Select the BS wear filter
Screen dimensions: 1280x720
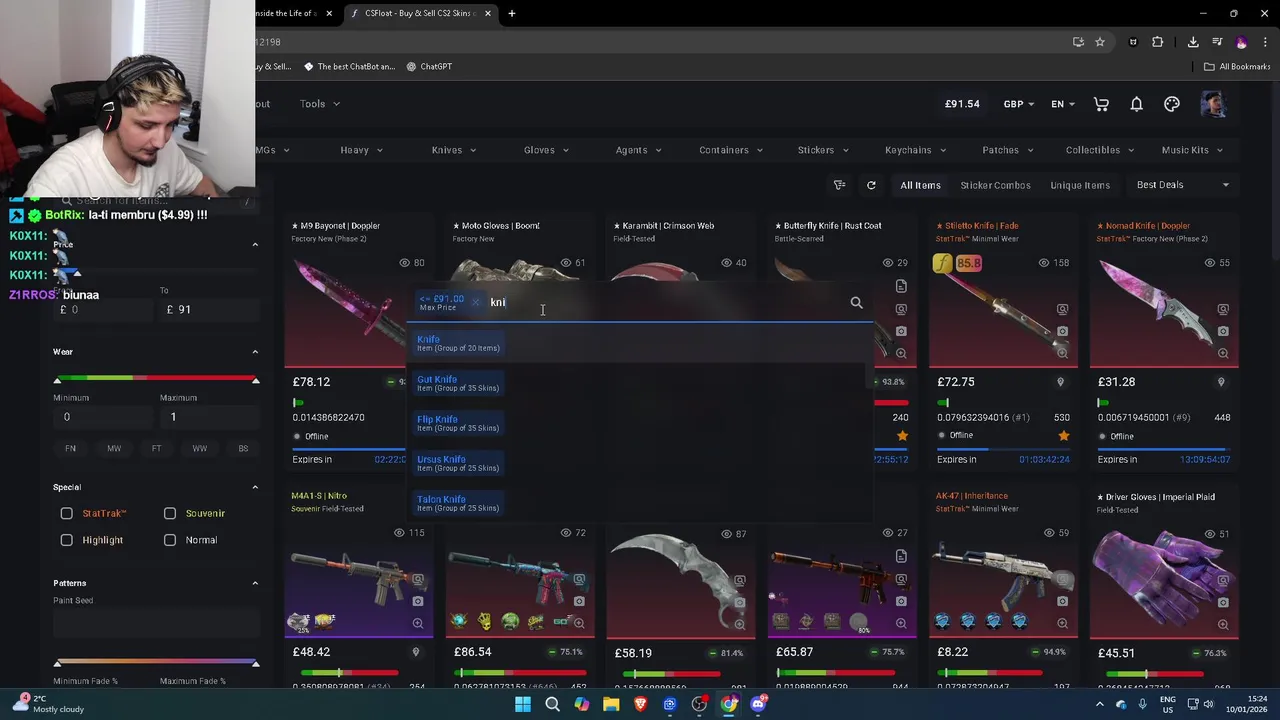coord(243,448)
